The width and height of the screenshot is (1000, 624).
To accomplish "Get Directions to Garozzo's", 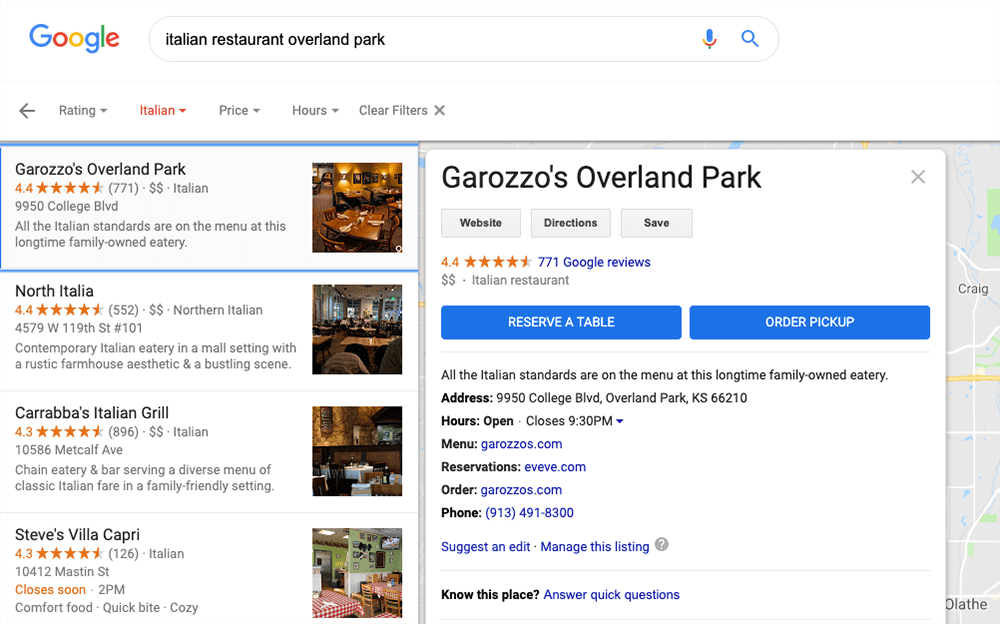I will pyautogui.click(x=570, y=223).
